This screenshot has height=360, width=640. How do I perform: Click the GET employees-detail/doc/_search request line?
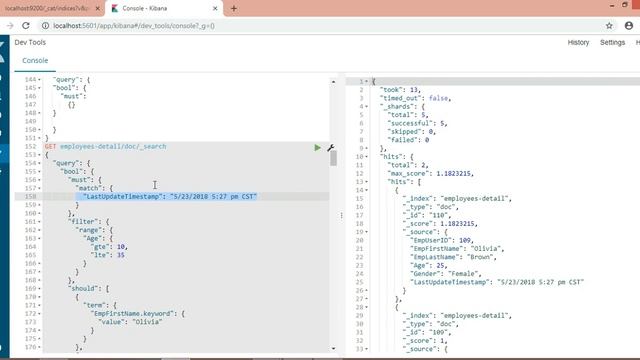tap(105, 147)
